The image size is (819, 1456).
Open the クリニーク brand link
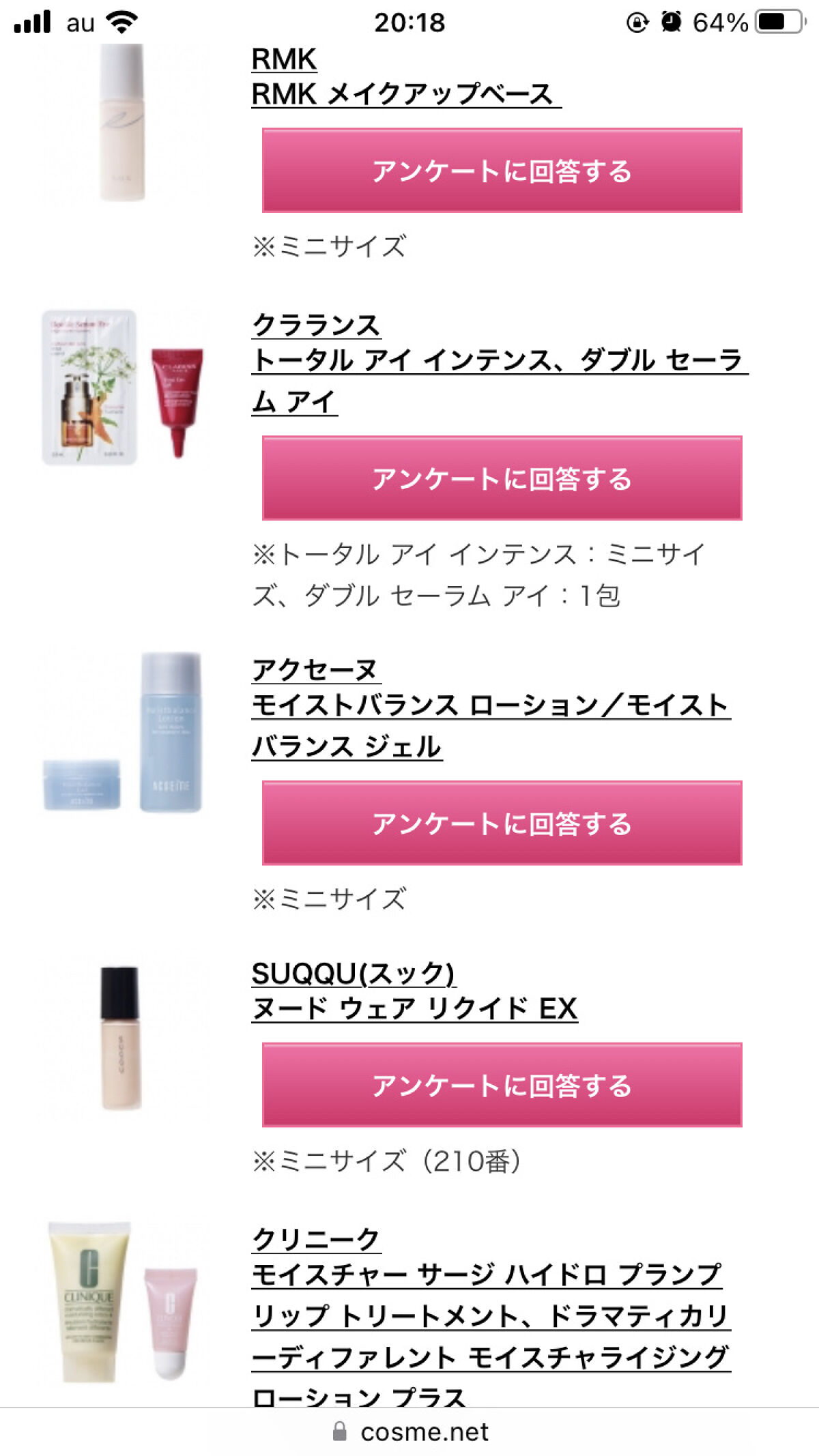(x=316, y=1239)
